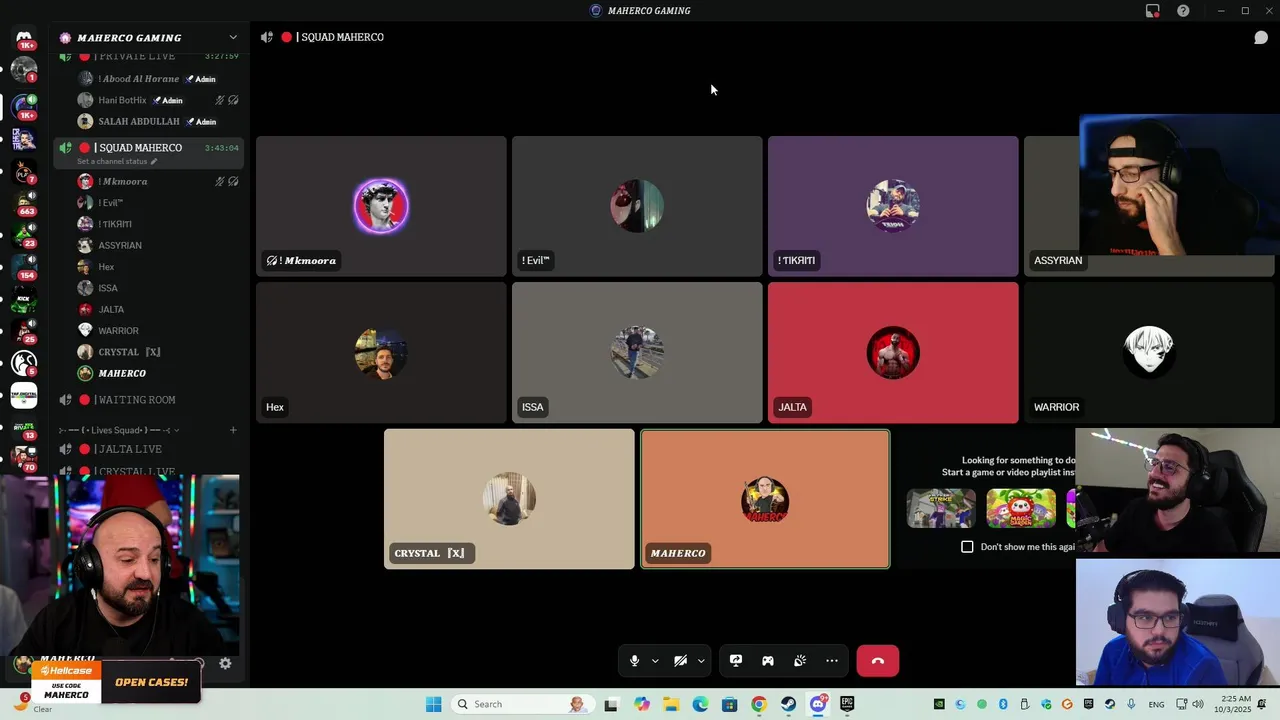Focus ISSA participant tile

coord(637,353)
